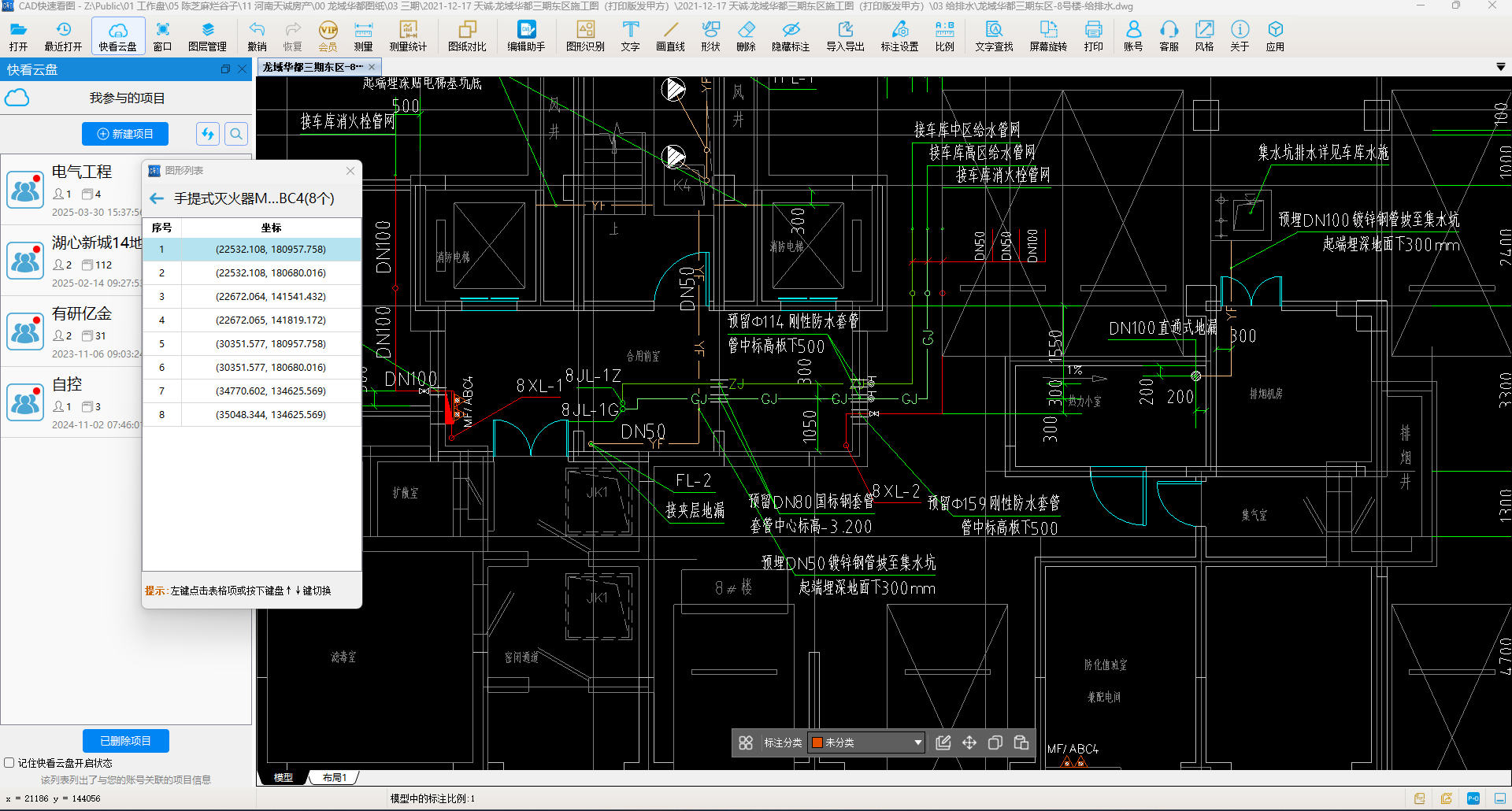The height and width of the screenshot is (811, 1512).
Task: Open the 图层管理 layer manager
Action: click(207, 35)
